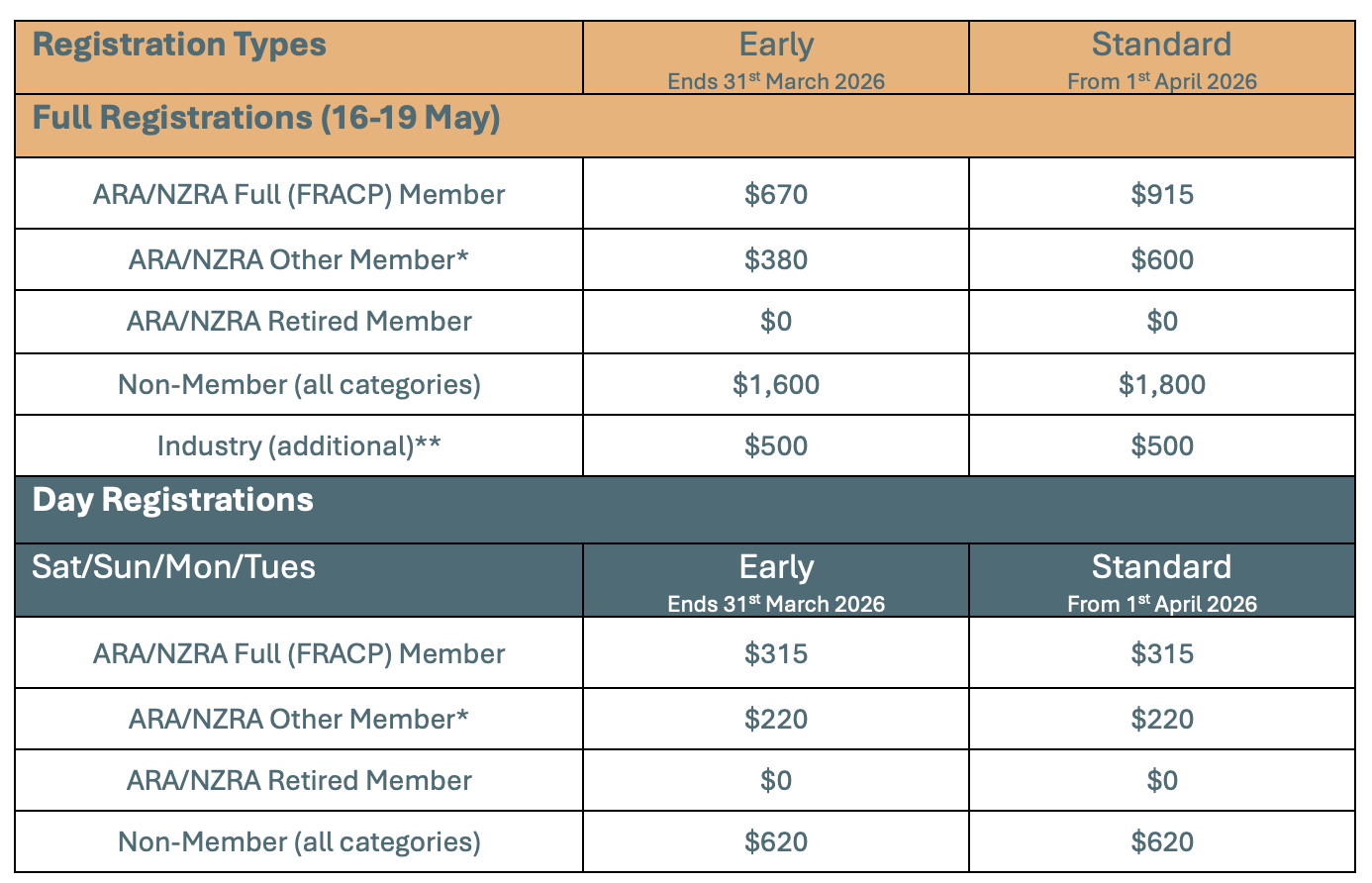The width and height of the screenshot is (1372, 883).
Task: Click the Sat/Sun/Mon/Tues header cell
Action: (299, 580)
